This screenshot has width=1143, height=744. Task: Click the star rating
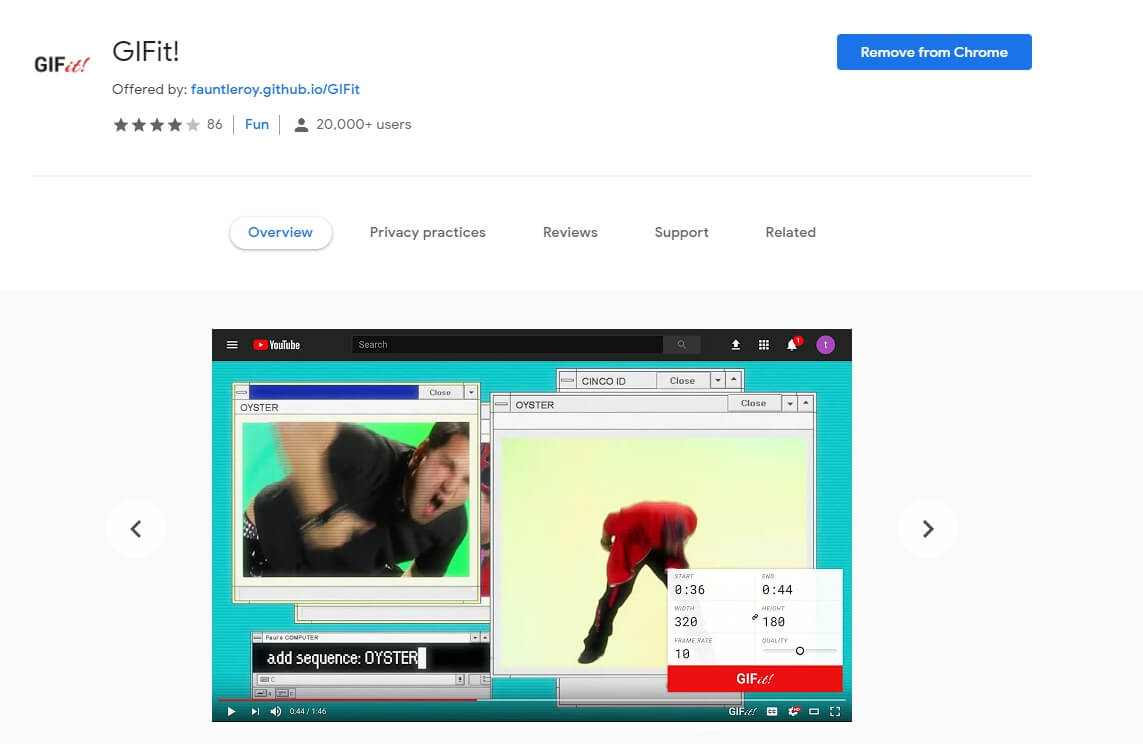156,125
